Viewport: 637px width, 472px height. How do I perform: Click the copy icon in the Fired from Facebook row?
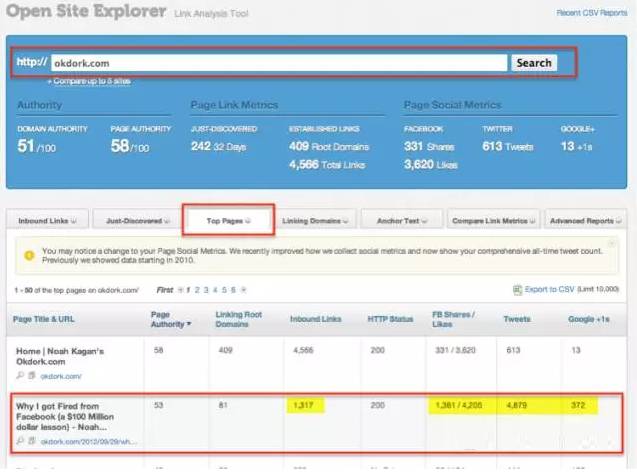32,440
